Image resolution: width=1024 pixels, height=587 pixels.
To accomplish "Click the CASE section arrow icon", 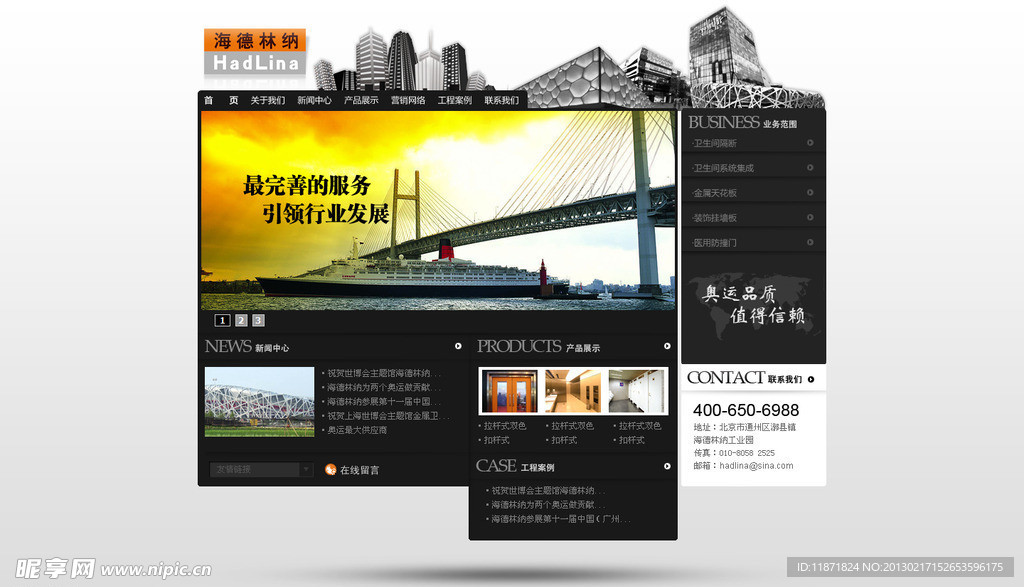I will pos(667,466).
